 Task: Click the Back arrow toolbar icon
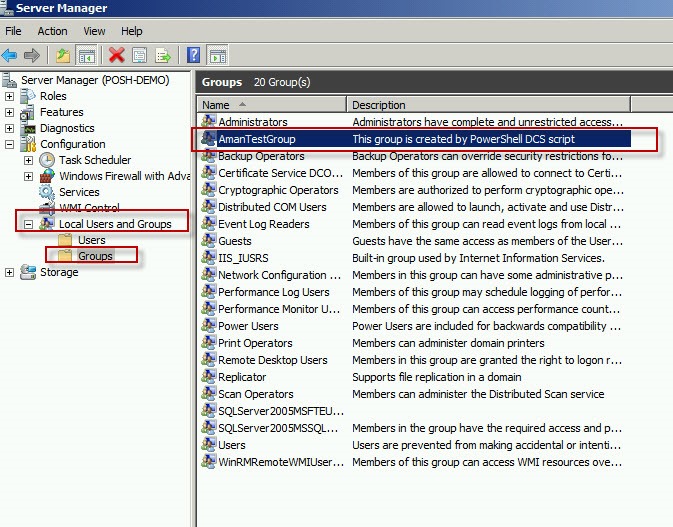(10, 55)
